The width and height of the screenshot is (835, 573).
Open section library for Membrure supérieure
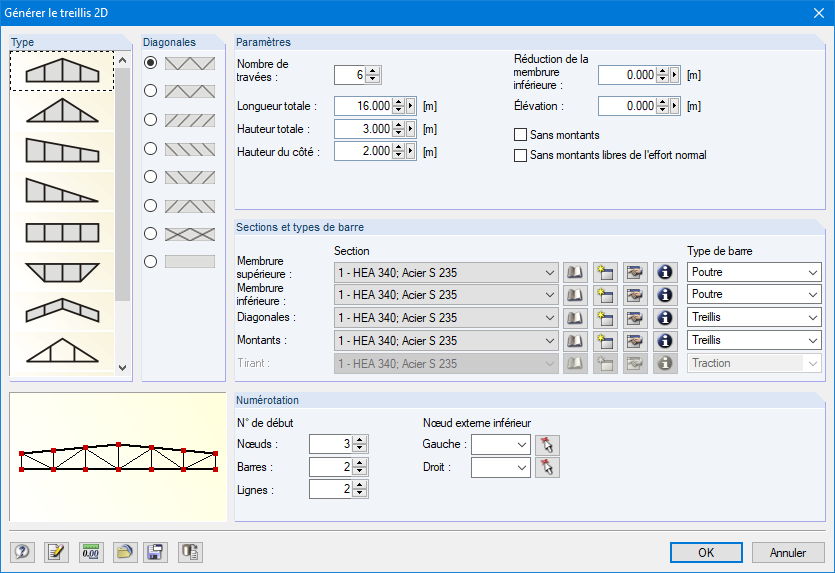(x=575, y=272)
